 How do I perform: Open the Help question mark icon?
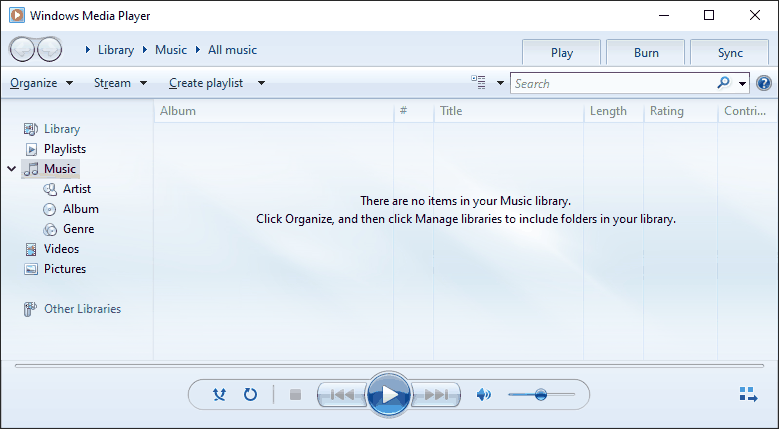[764, 83]
